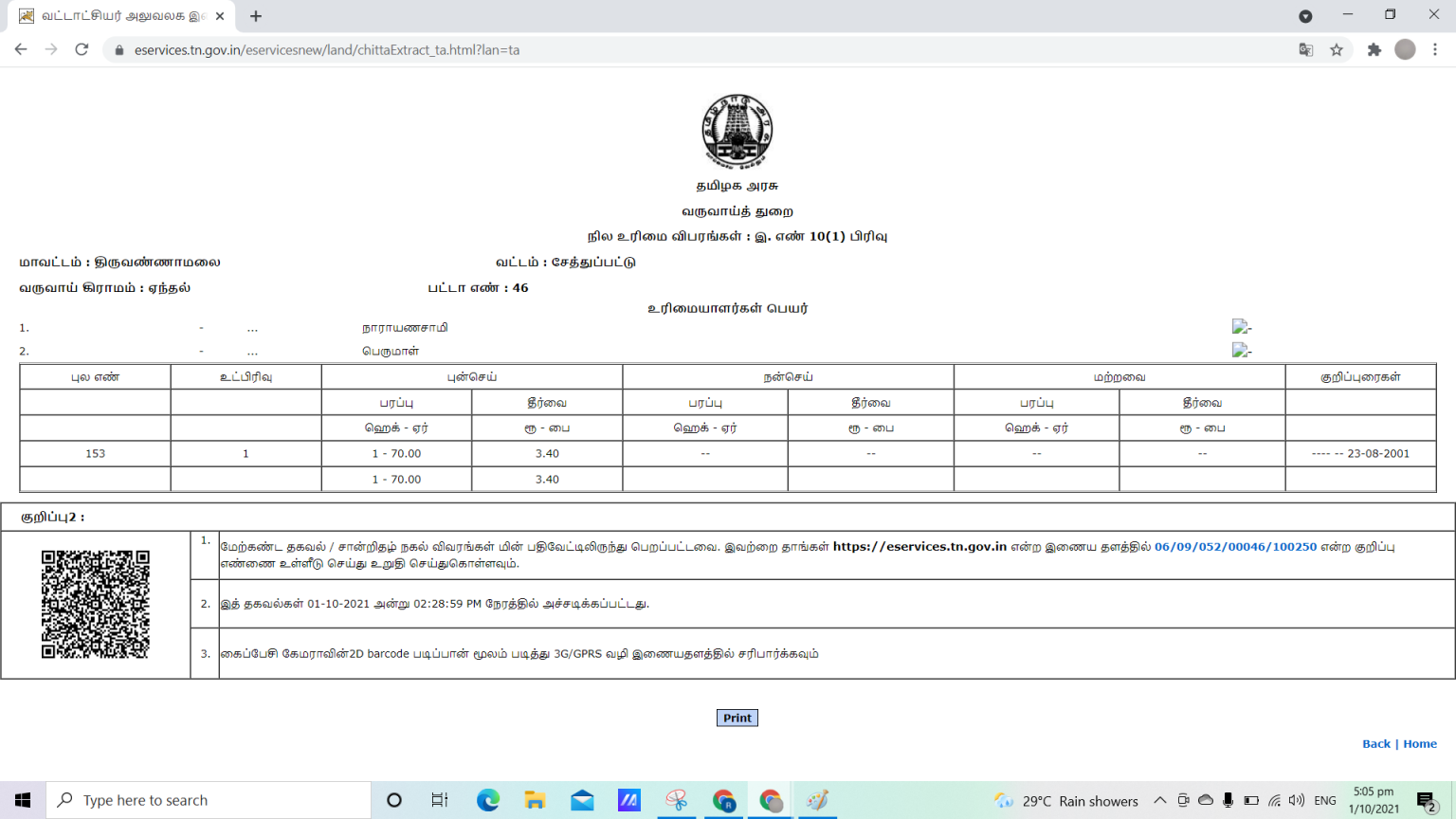The image size is (1456, 819).
Task: Open File Explorer from the taskbar
Action: coord(535,800)
